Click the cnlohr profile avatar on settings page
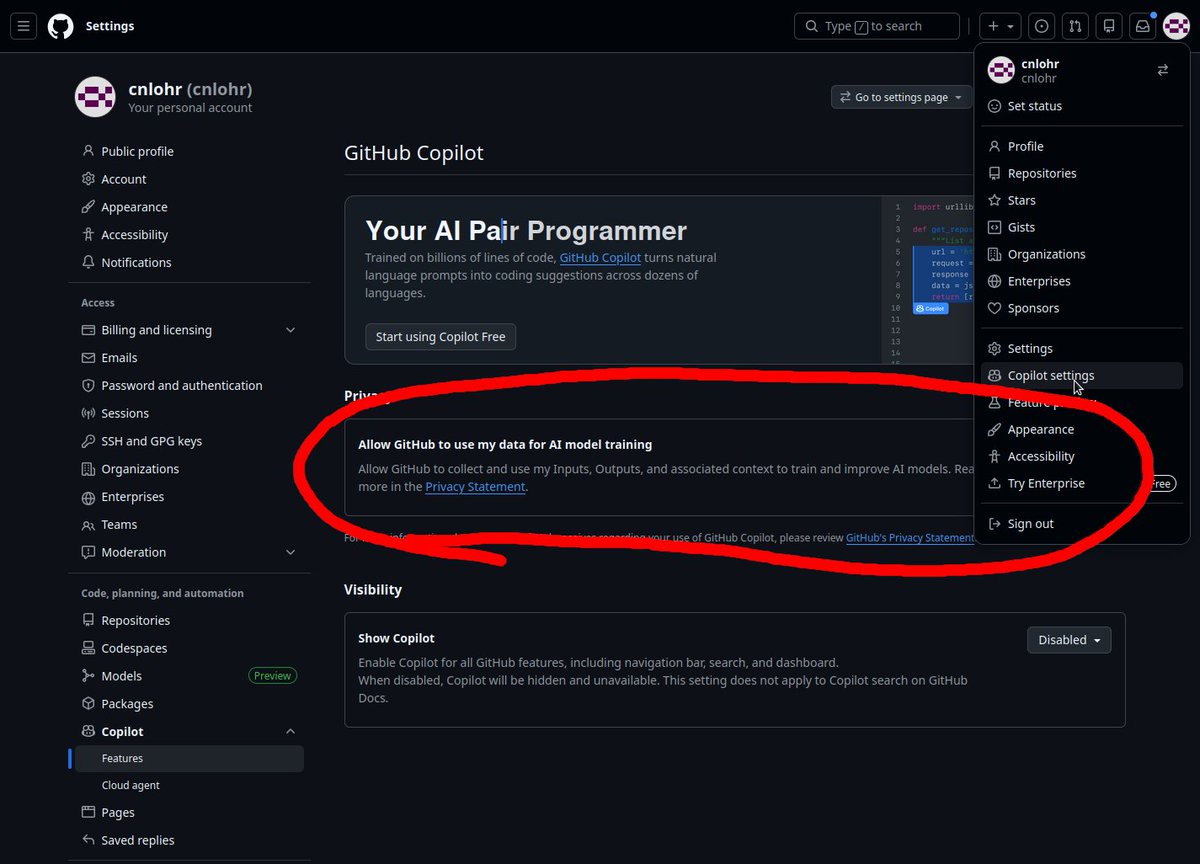 (95, 97)
